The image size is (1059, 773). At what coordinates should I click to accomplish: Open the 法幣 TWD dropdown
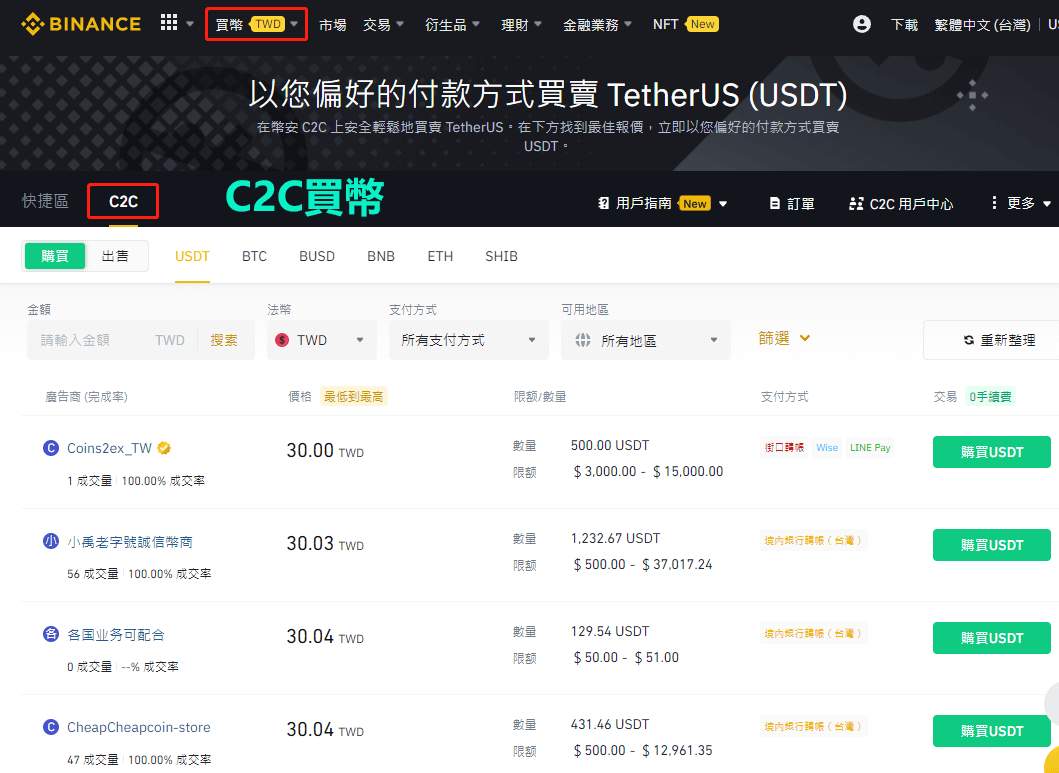click(x=321, y=339)
